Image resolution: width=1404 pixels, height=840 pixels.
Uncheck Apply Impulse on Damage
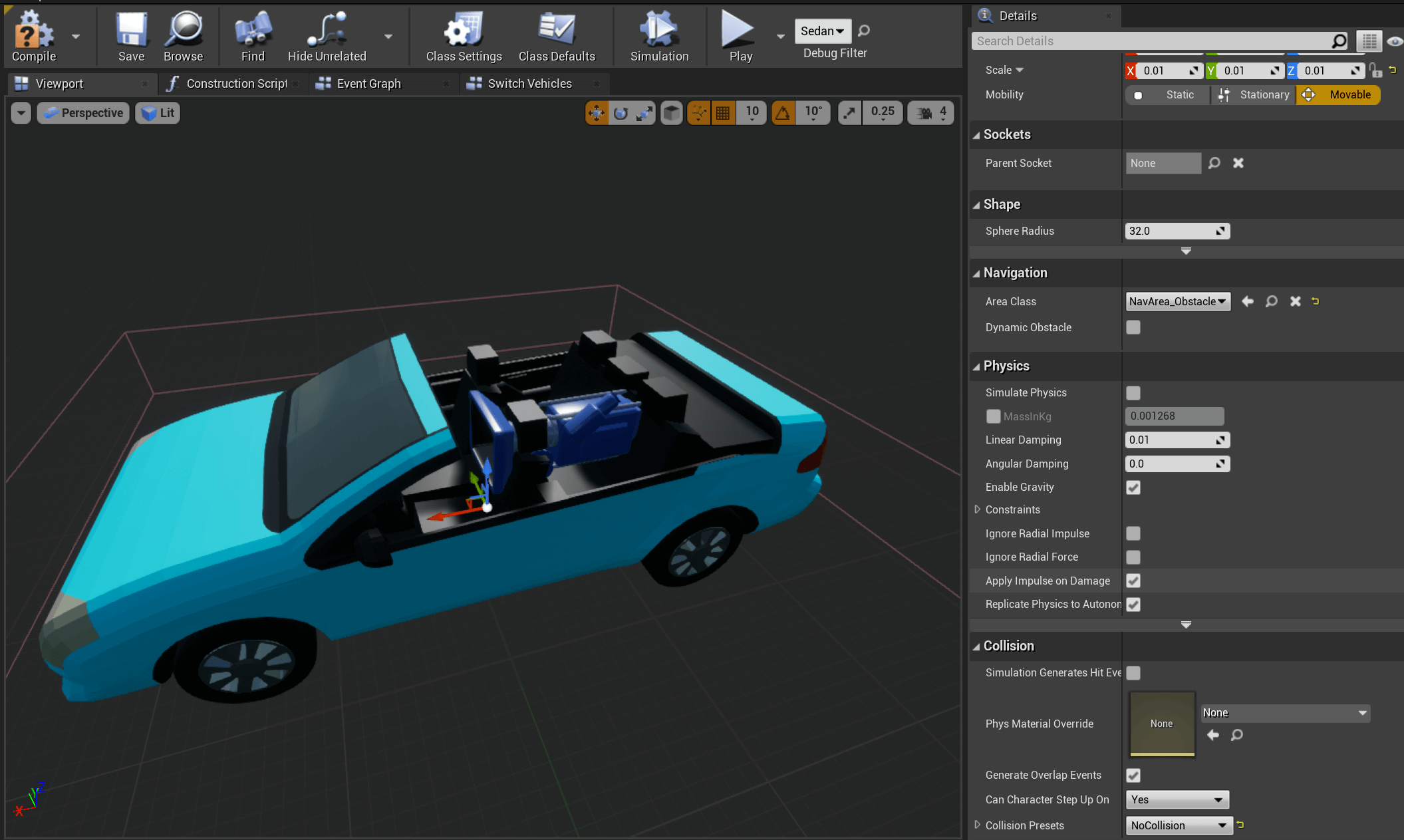(x=1133, y=581)
